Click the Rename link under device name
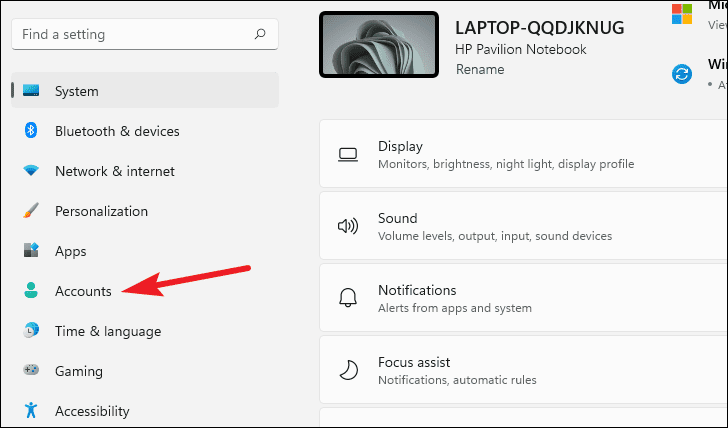728x428 pixels. [x=480, y=70]
